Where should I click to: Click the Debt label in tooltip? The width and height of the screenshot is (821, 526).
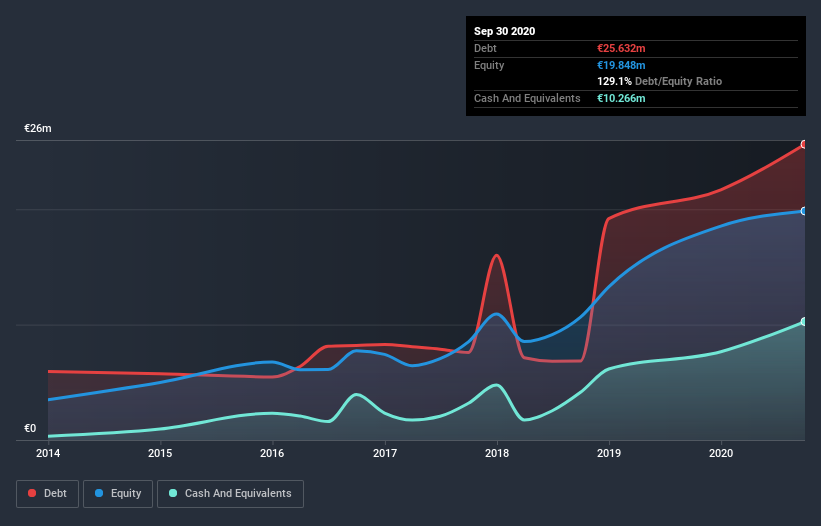click(485, 48)
